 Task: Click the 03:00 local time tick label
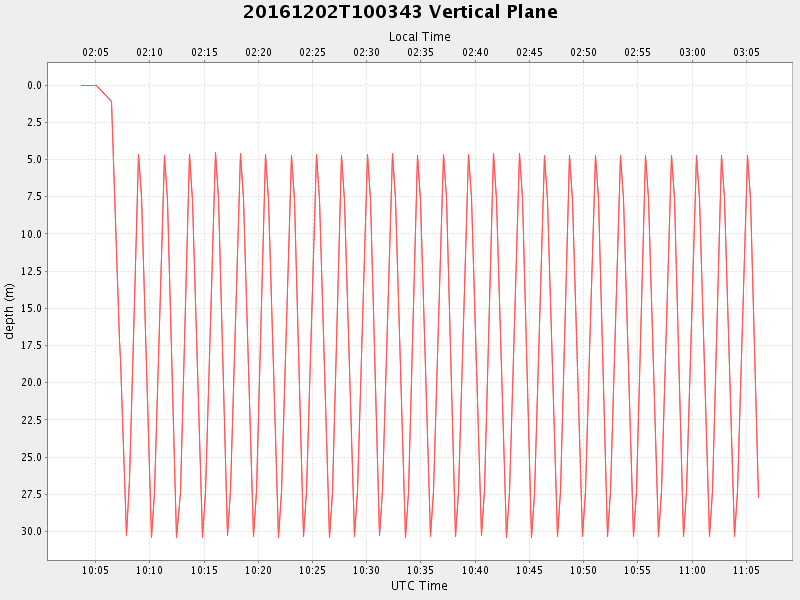[692, 52]
